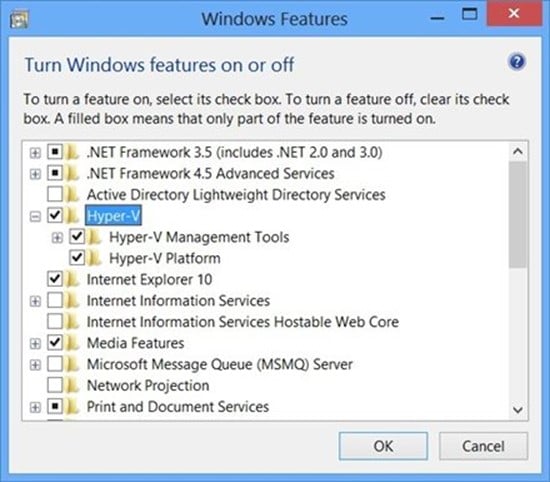Expand the Hyper-V Management Tools node
550x482 pixels.
tap(57, 238)
